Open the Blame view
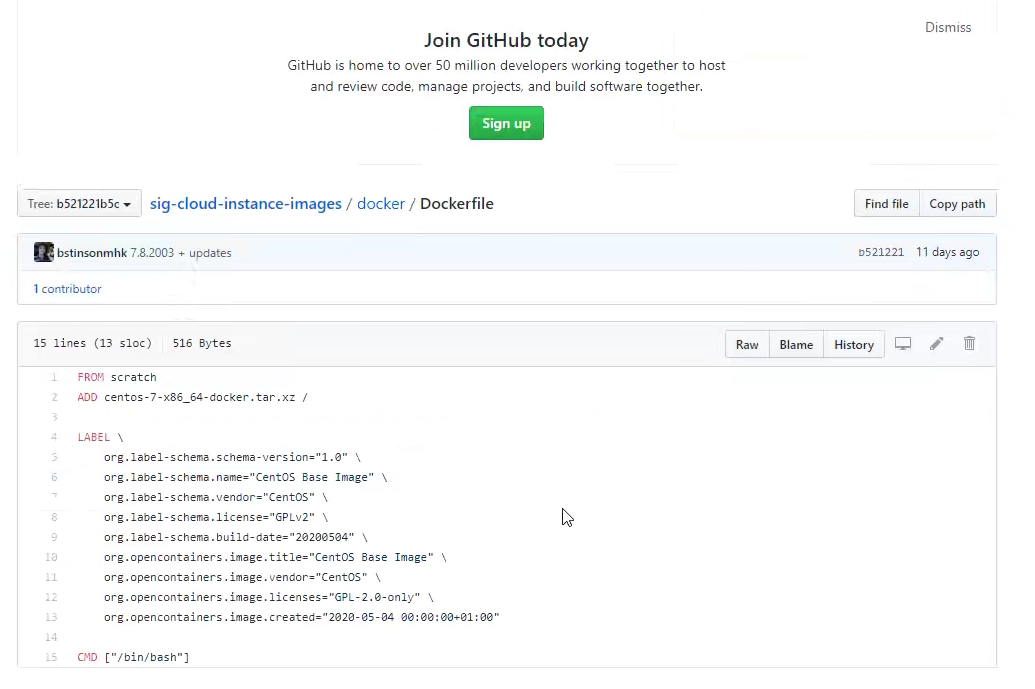Screen dimensions: 1035x689 [x=796, y=344]
